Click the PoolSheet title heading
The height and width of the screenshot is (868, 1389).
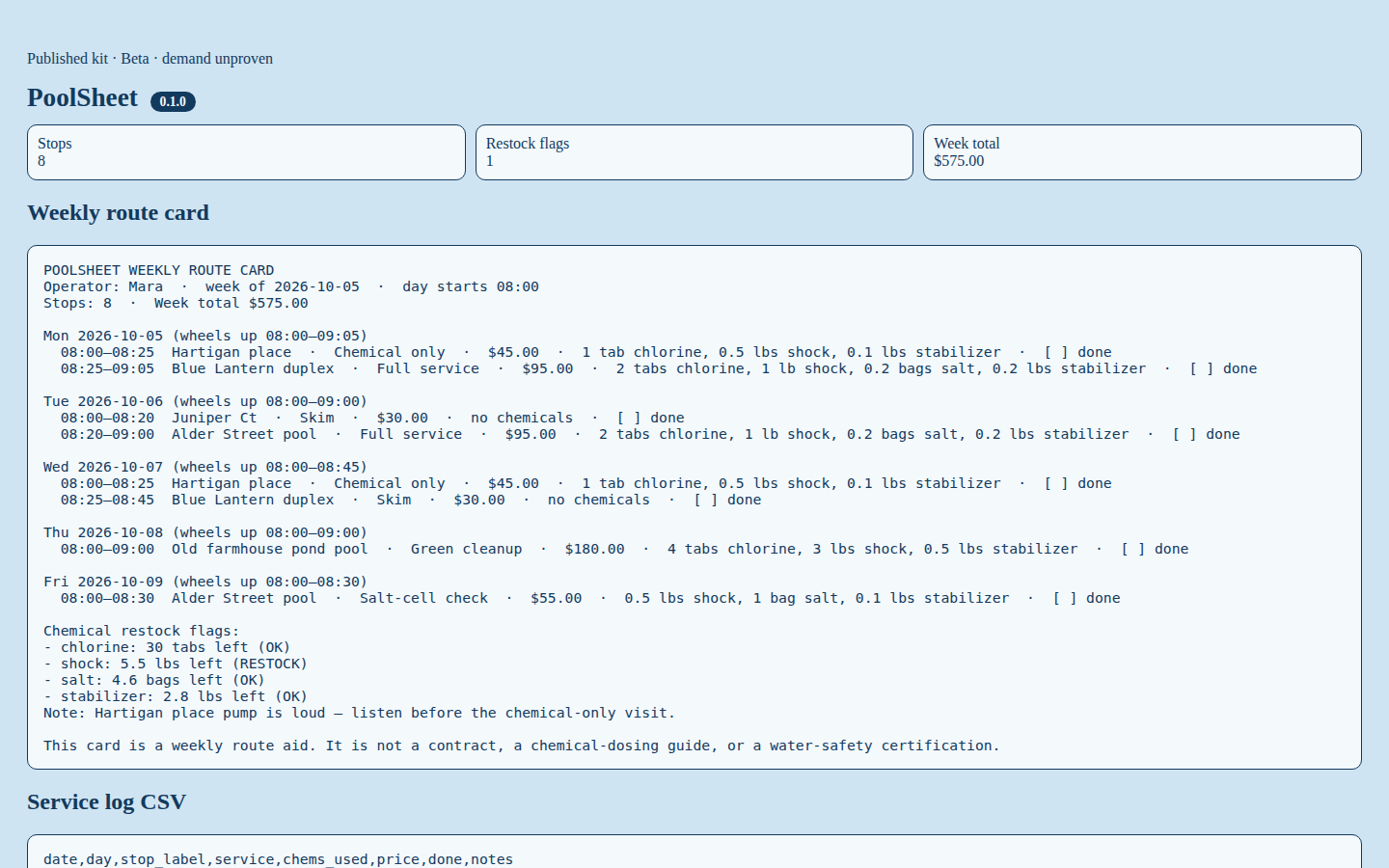click(x=83, y=98)
